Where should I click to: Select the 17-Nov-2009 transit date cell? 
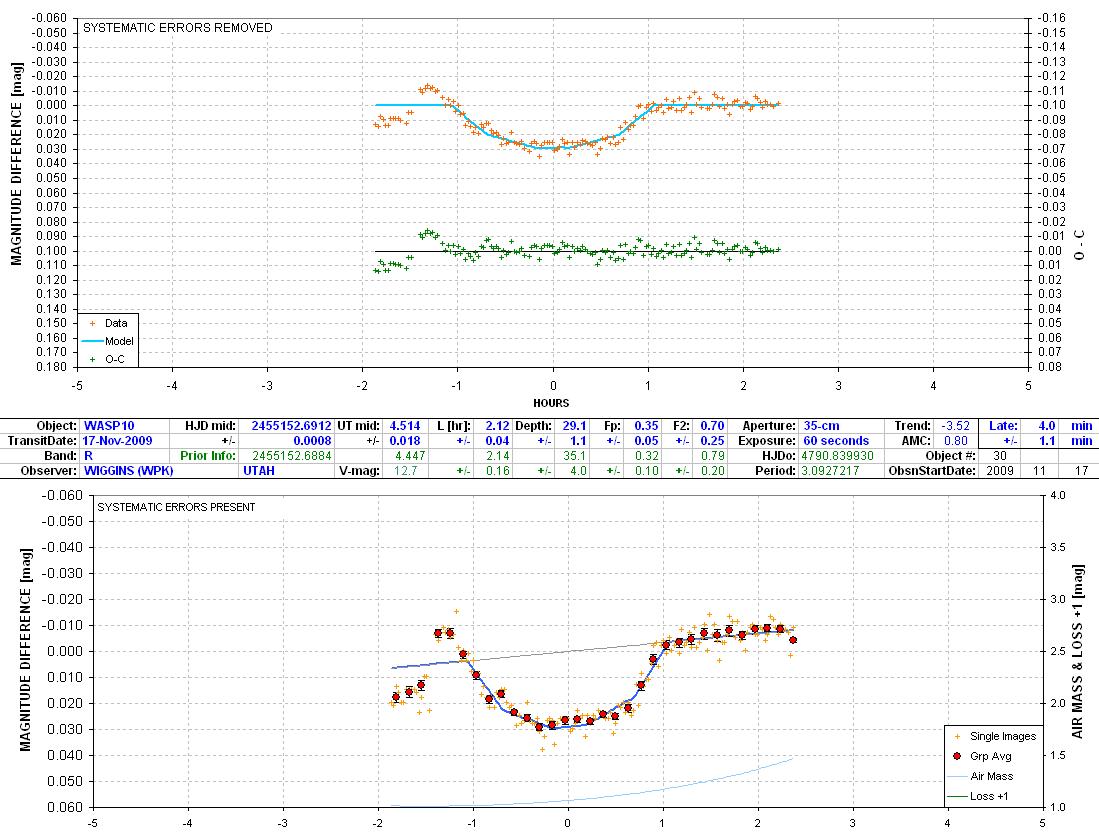(125, 441)
